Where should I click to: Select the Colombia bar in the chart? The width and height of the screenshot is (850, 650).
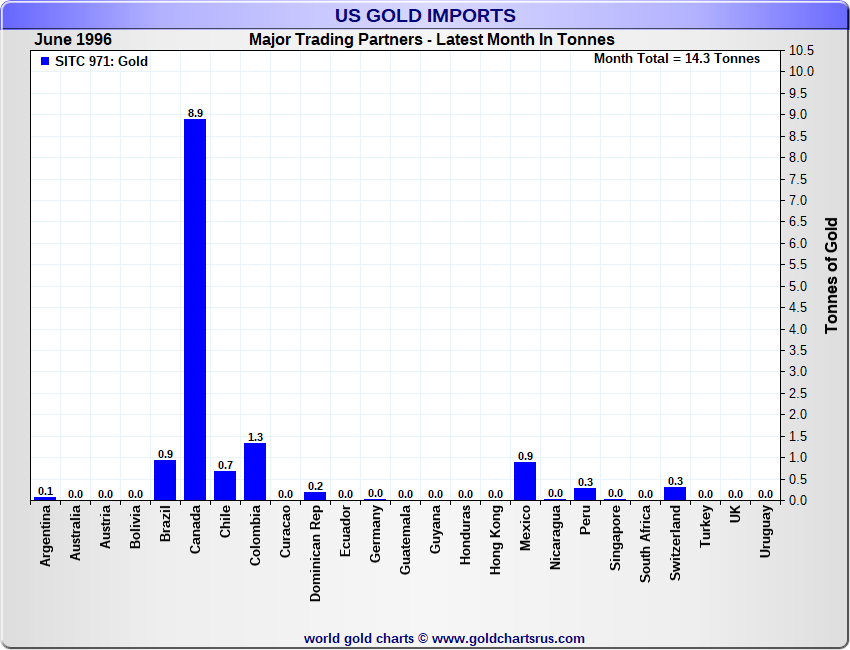coord(255,471)
